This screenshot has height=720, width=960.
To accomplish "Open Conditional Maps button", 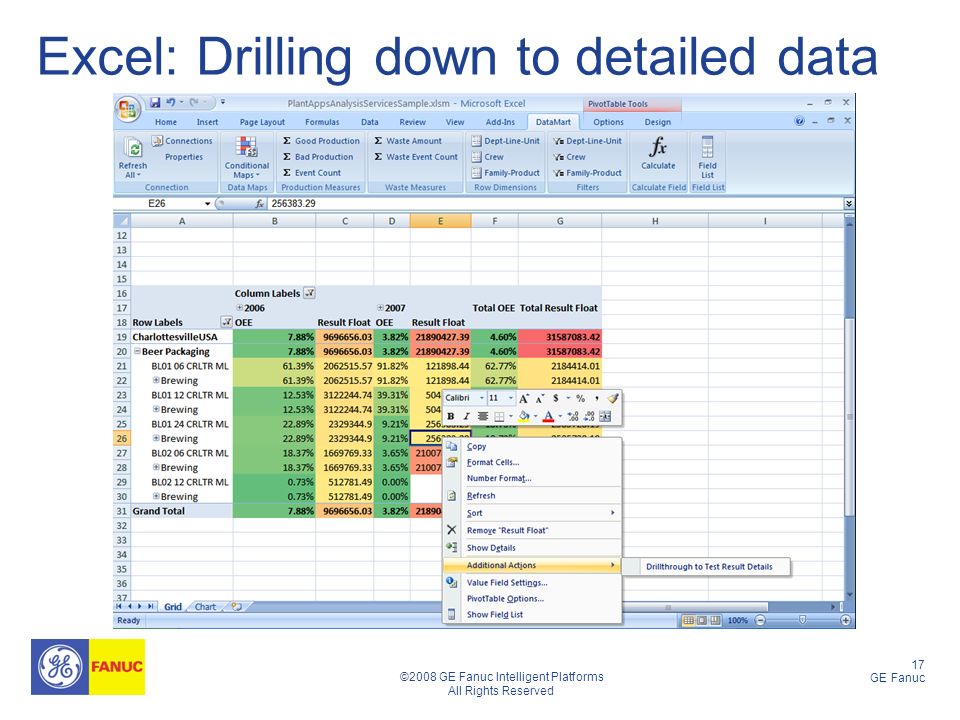I will (247, 157).
